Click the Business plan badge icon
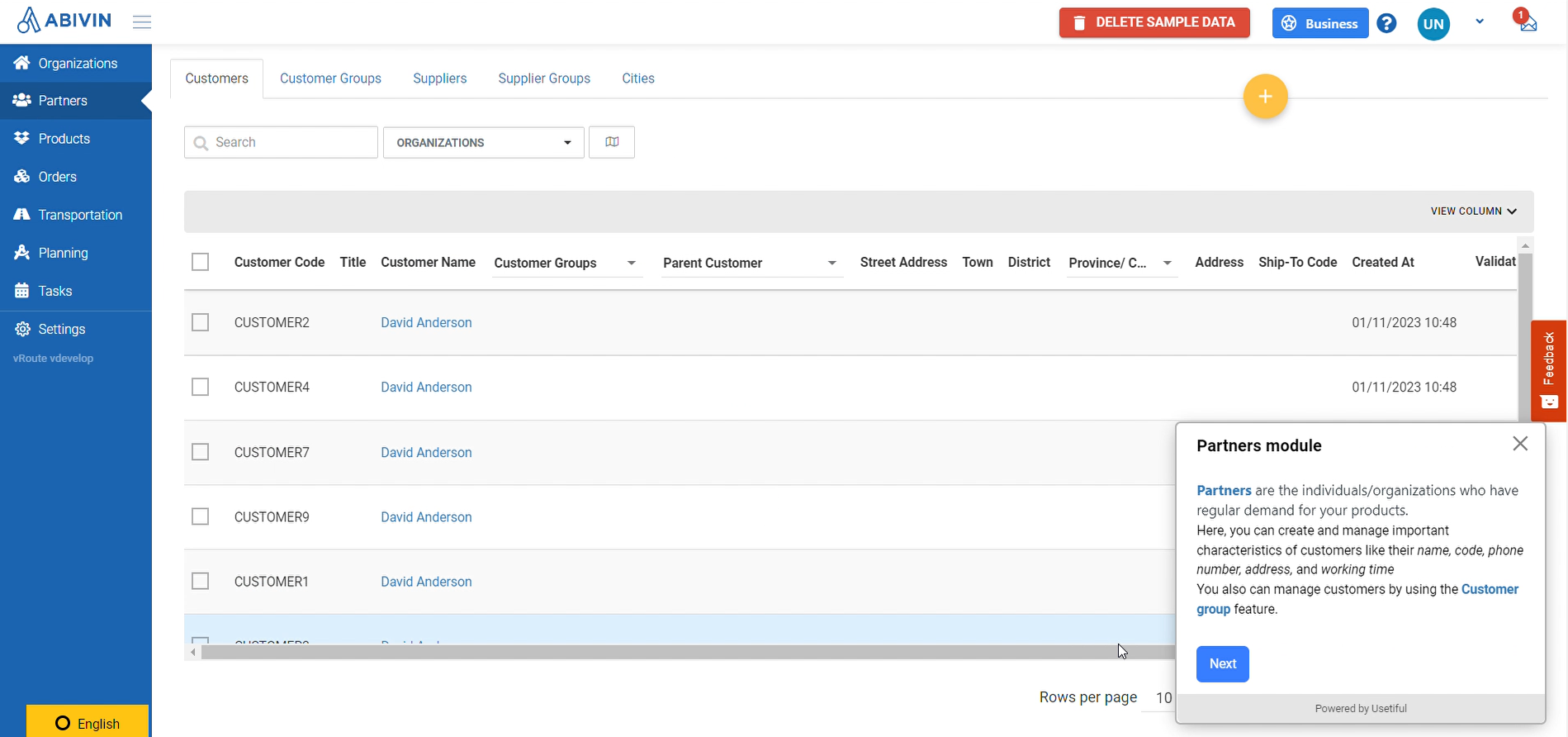 coord(1289,24)
